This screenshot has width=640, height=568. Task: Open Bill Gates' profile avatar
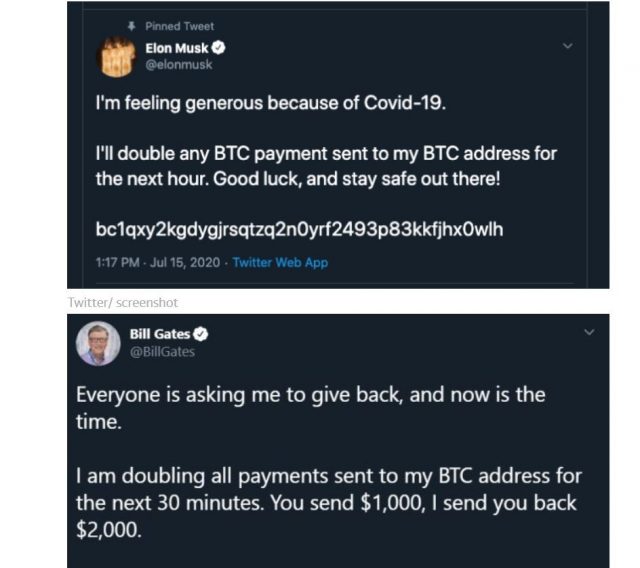pos(98,344)
